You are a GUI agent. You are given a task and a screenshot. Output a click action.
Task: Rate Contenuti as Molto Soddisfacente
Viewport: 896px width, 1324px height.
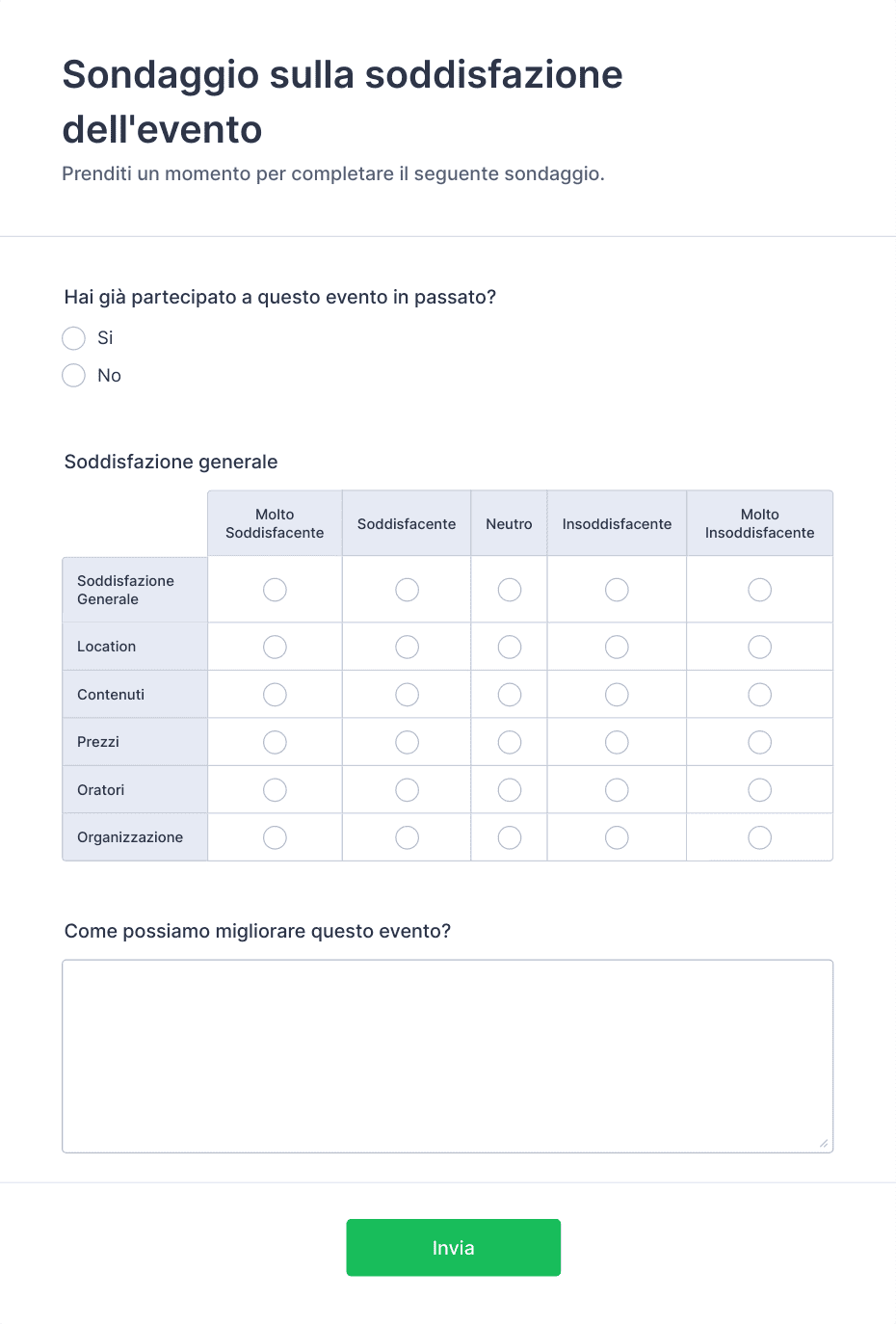[x=275, y=695]
